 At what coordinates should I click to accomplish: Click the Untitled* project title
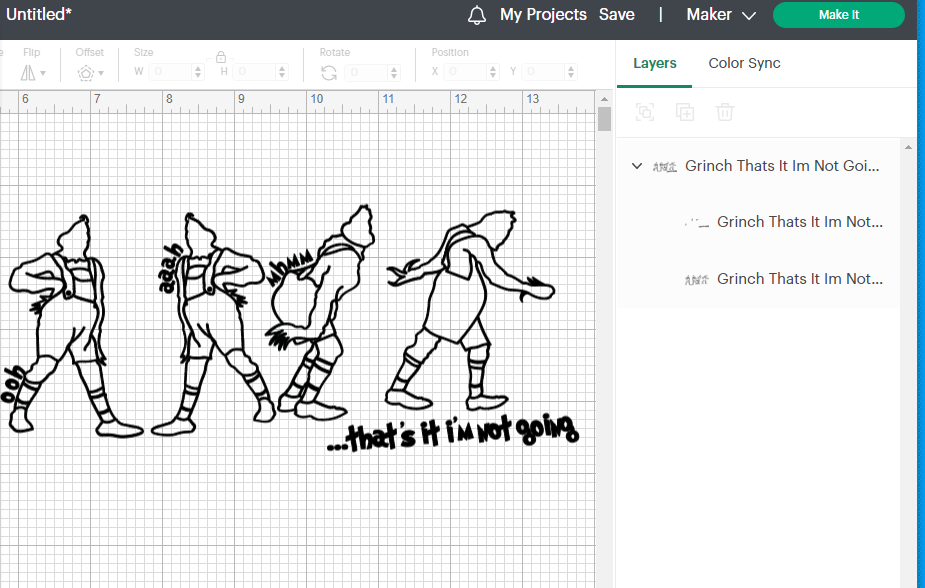point(38,14)
